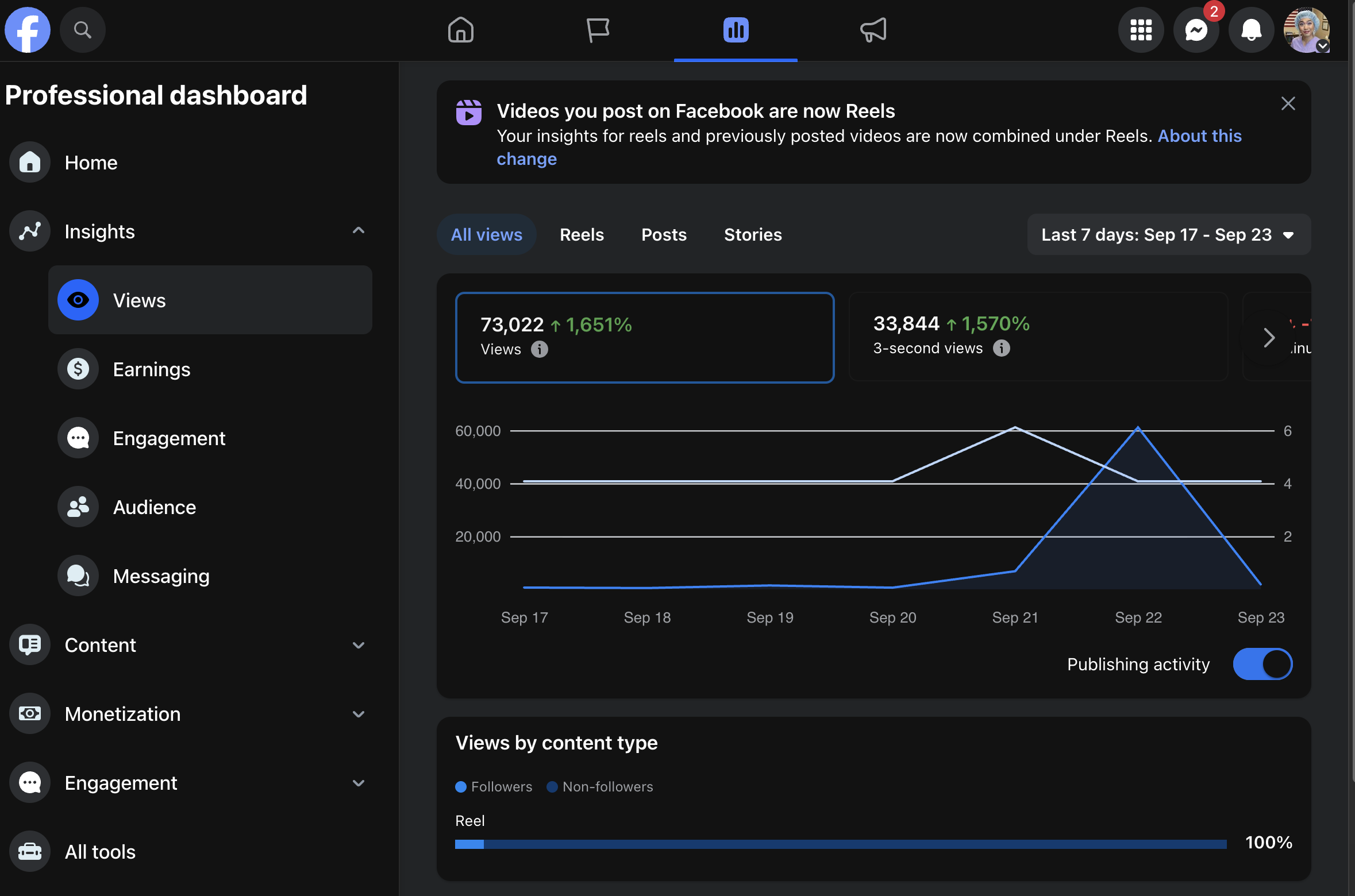The width and height of the screenshot is (1355, 896).
Task: Click the Non-followers legend color dot
Action: pyautogui.click(x=552, y=786)
